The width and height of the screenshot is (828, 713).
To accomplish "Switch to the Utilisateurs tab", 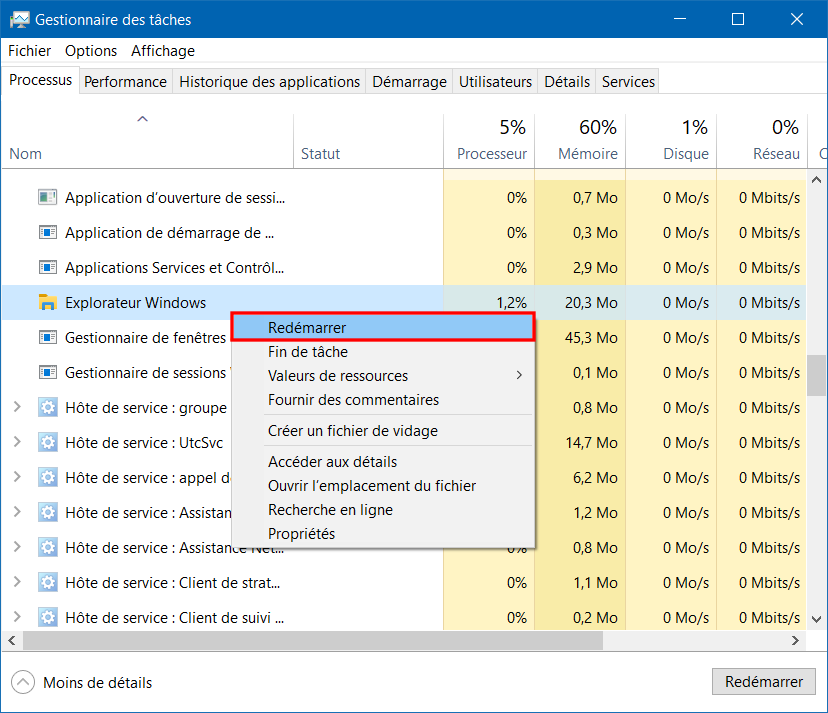I will click(x=495, y=82).
